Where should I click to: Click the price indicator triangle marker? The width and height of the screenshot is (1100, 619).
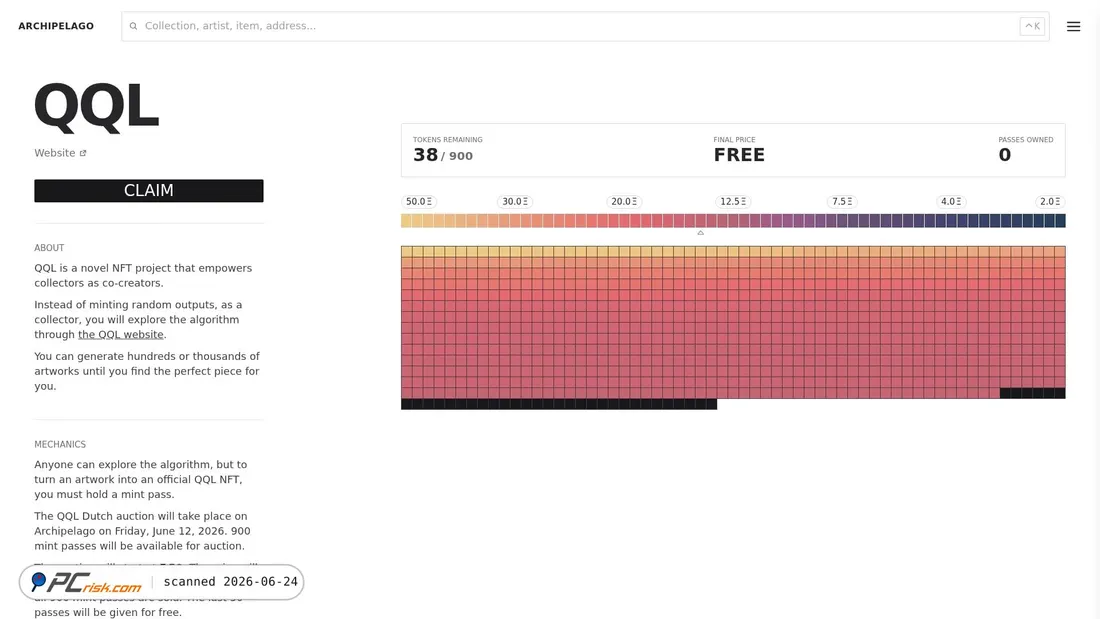tap(700, 232)
